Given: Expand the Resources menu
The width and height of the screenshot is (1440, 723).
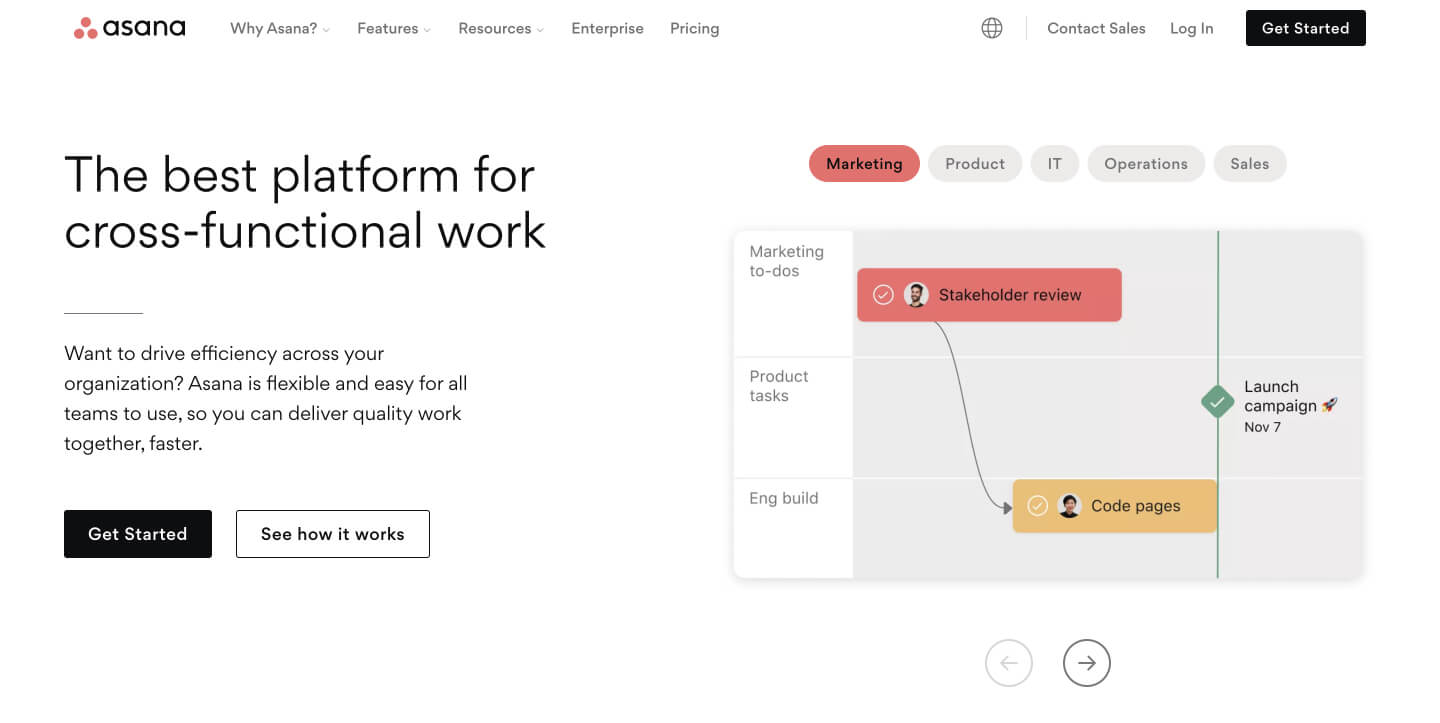Looking at the screenshot, I should (x=500, y=28).
